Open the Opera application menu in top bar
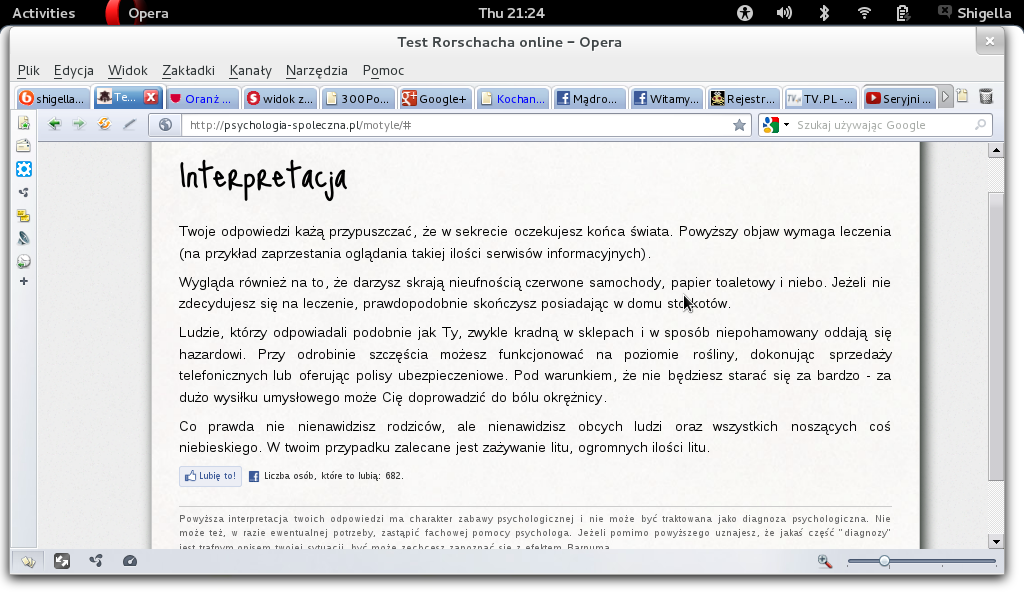Image resolution: width=1024 pixels, height=600 pixels. 137,13
